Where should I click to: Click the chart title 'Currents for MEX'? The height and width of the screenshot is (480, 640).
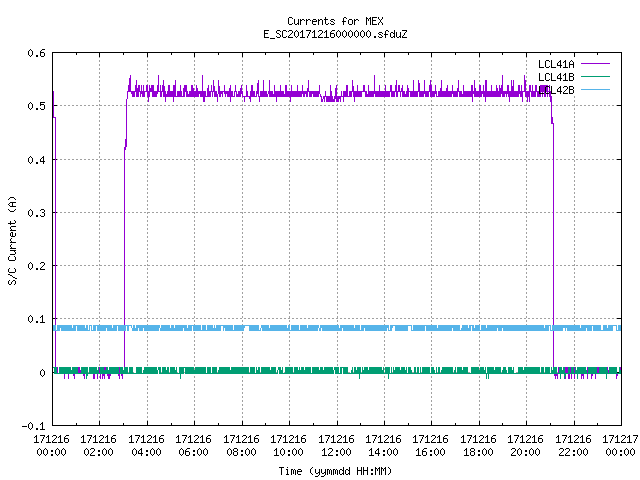click(335, 21)
